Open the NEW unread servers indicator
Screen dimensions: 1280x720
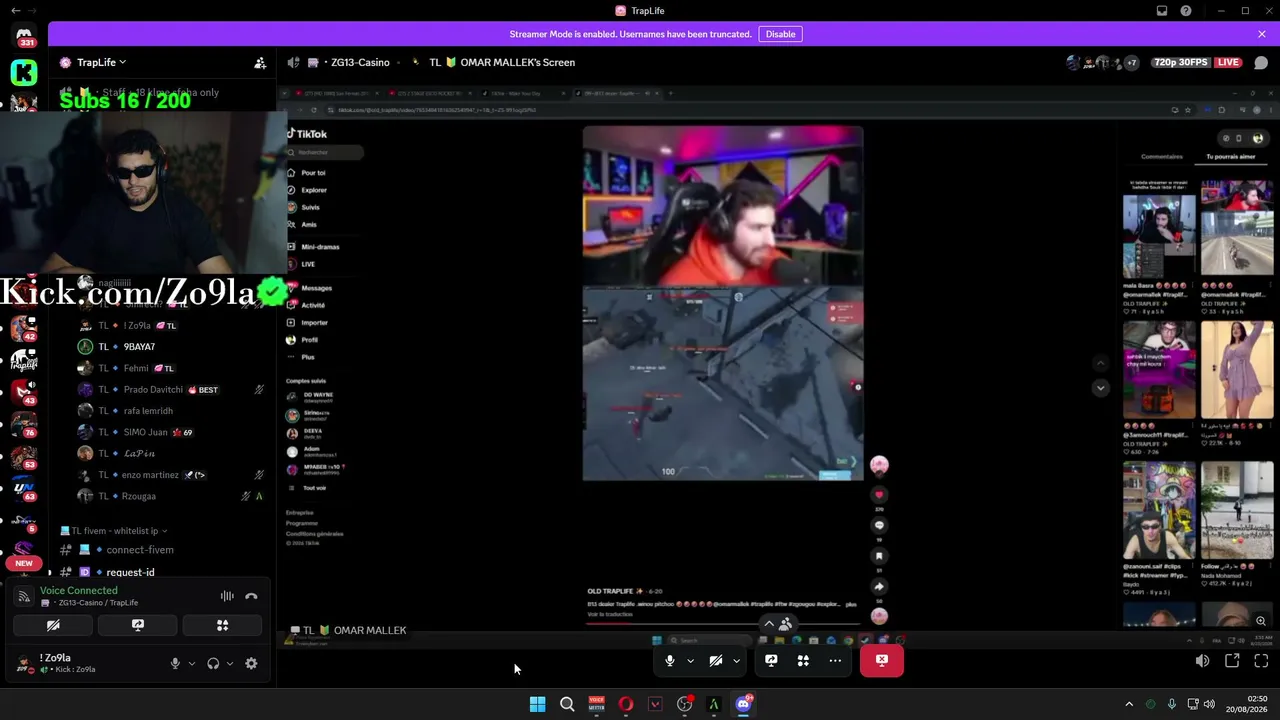point(24,563)
